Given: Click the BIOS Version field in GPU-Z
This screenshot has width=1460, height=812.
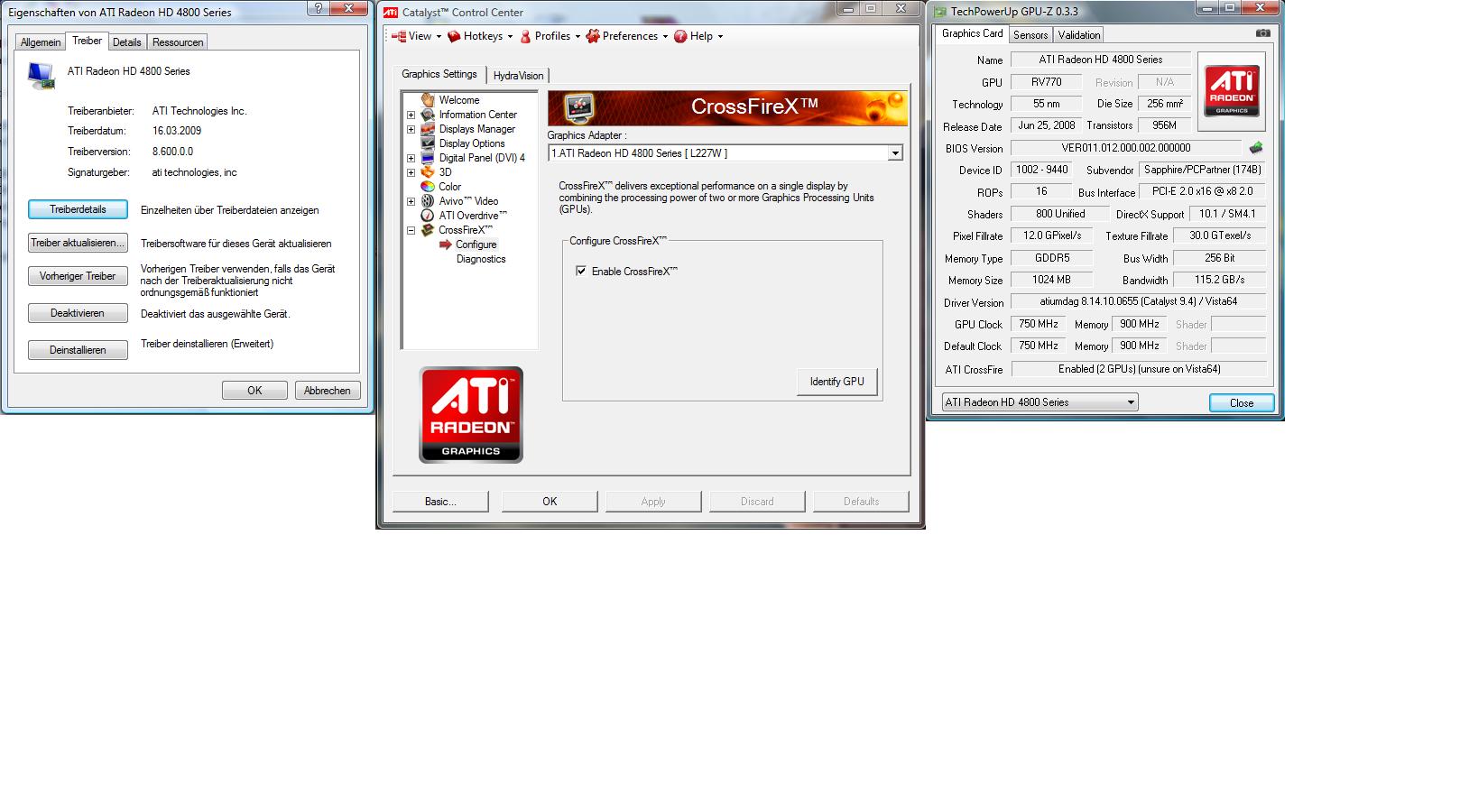Looking at the screenshot, I should [x=1126, y=148].
